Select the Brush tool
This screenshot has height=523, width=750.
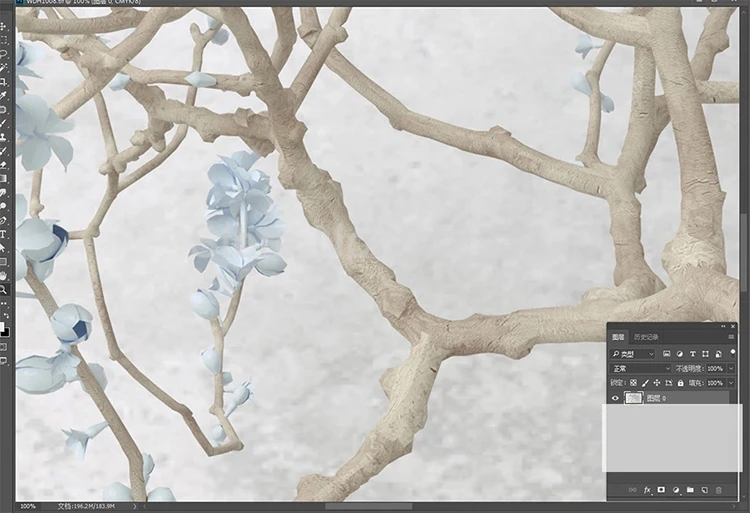(x=3, y=123)
